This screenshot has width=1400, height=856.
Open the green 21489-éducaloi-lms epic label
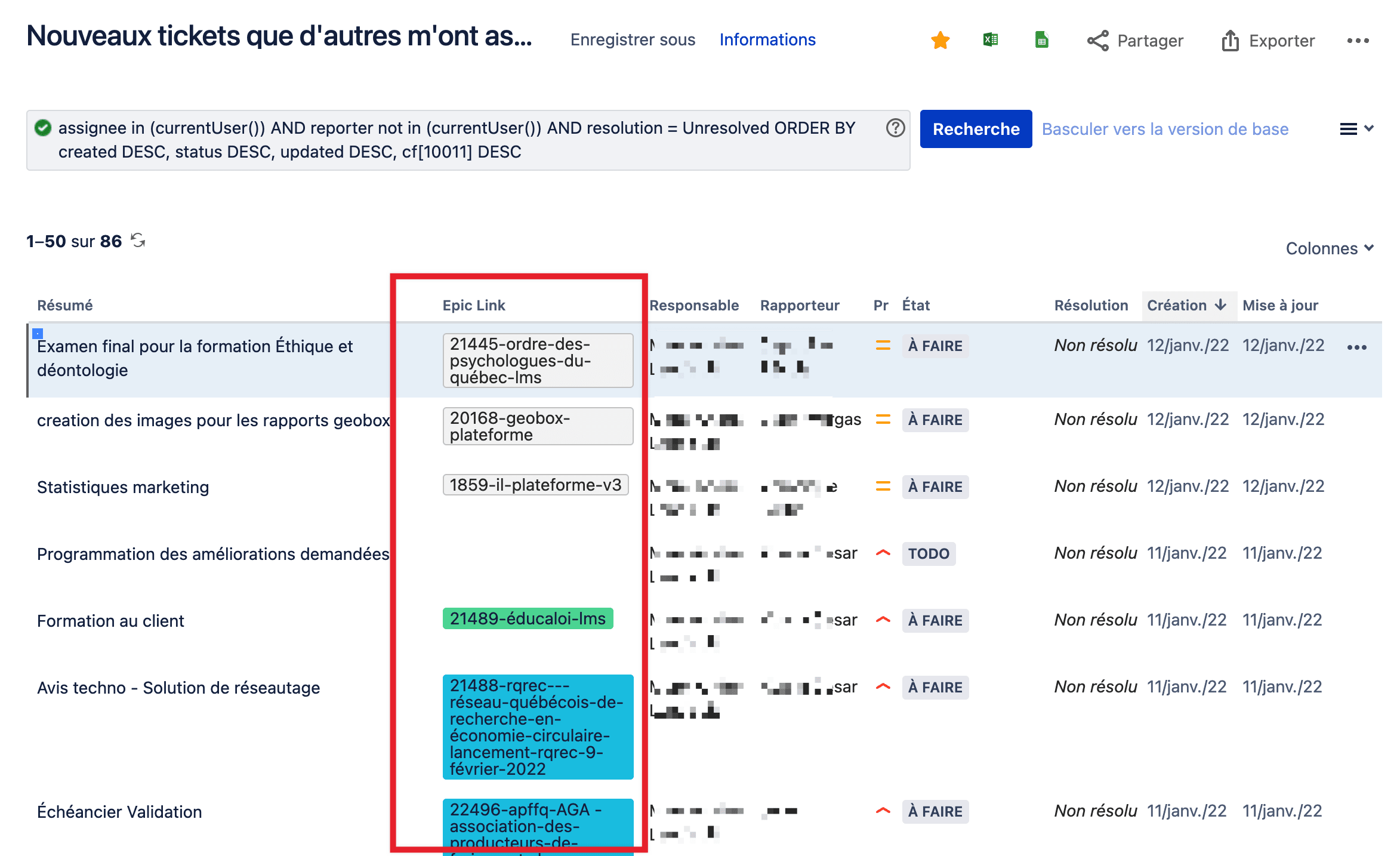tap(528, 618)
